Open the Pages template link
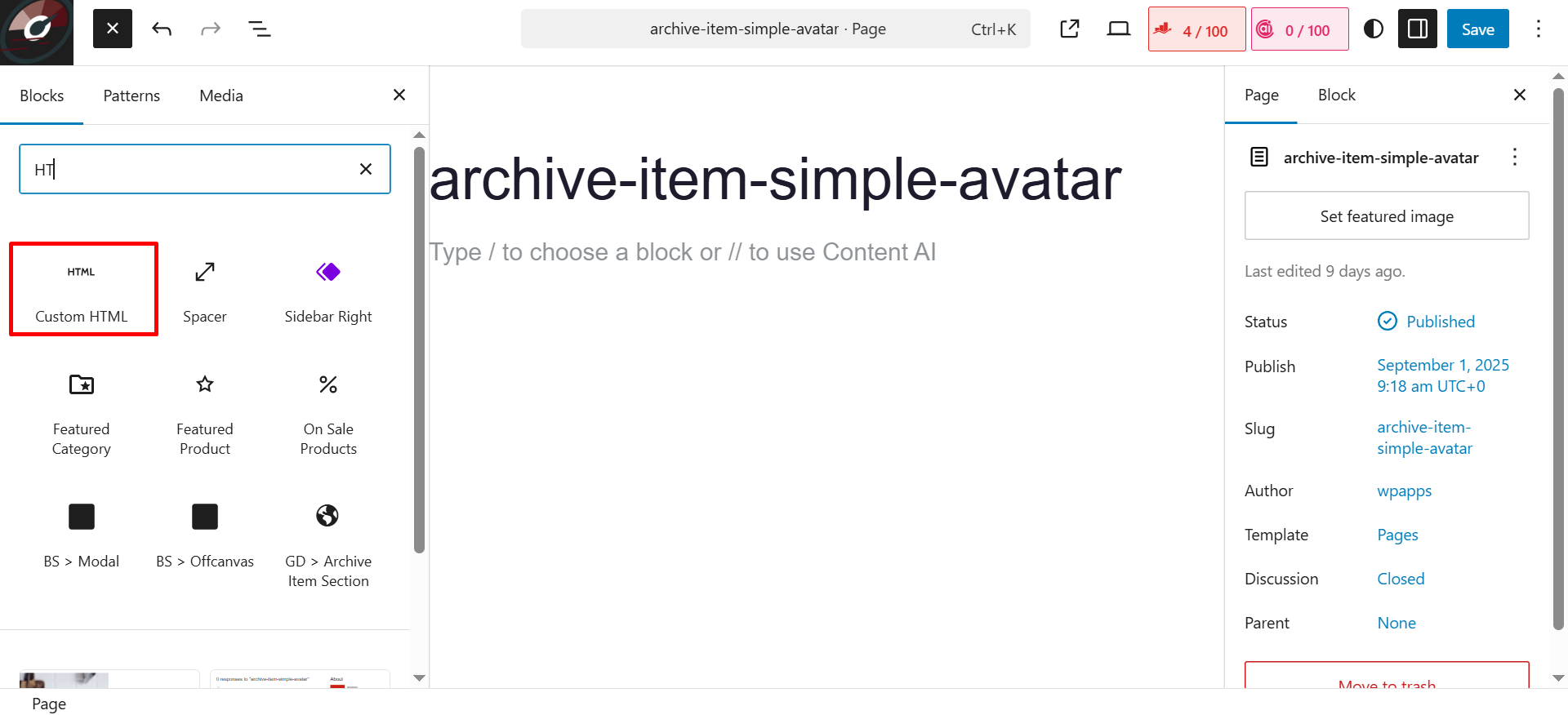 coord(1397,535)
